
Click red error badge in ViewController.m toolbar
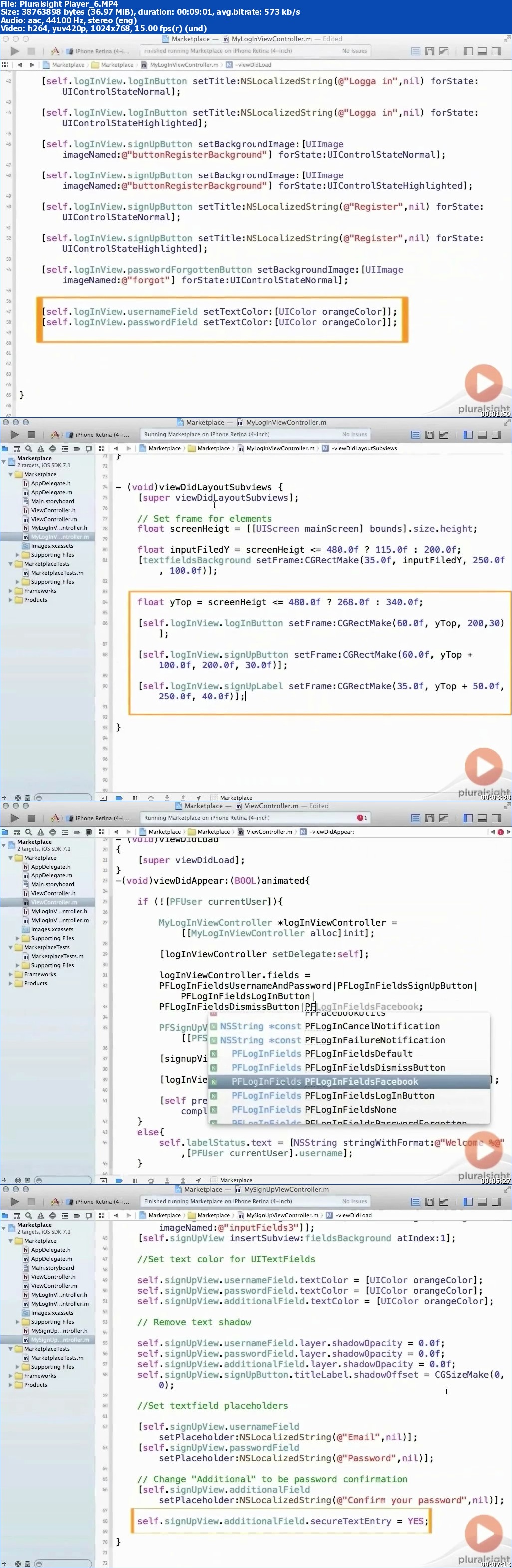[x=361, y=818]
